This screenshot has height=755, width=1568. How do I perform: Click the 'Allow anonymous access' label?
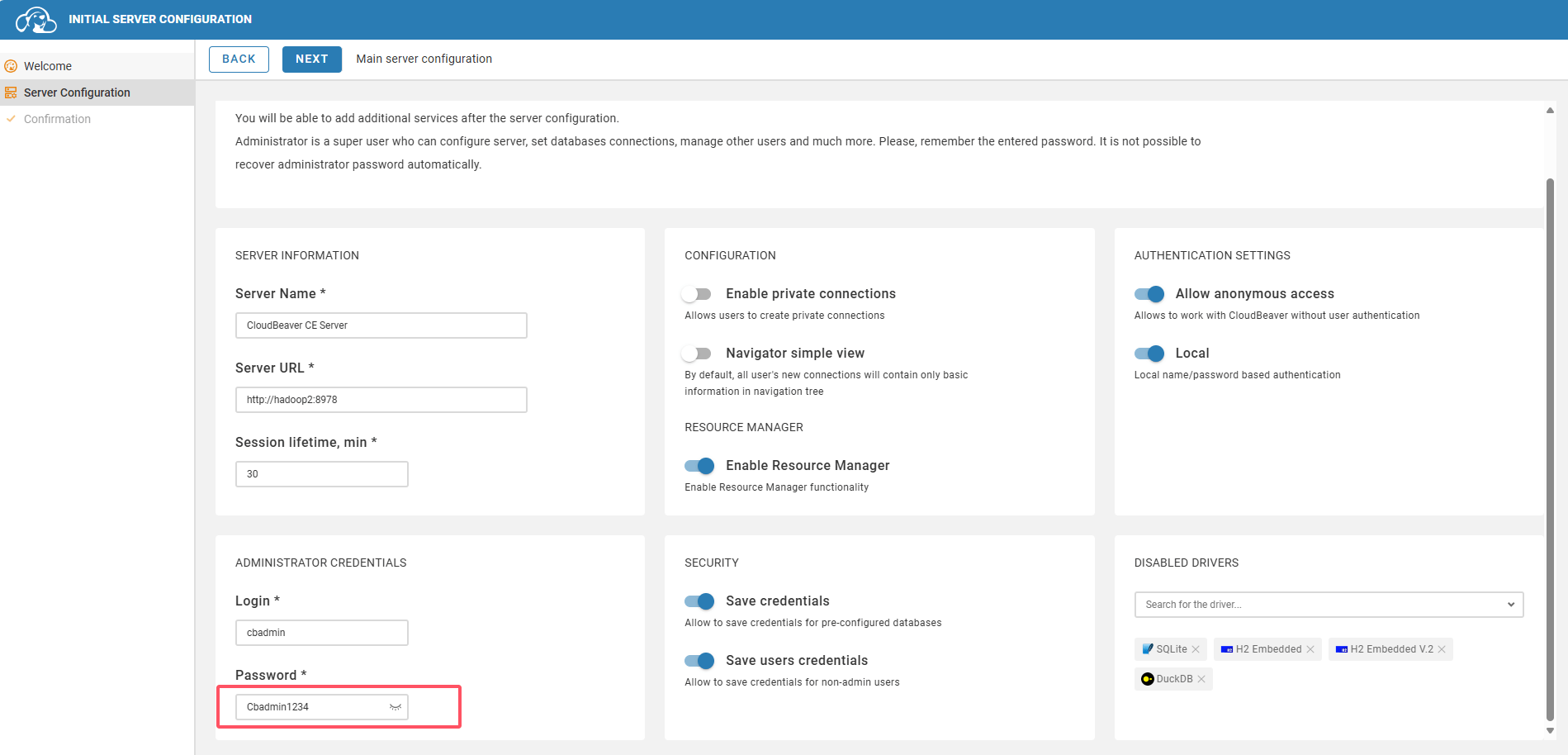point(1255,294)
